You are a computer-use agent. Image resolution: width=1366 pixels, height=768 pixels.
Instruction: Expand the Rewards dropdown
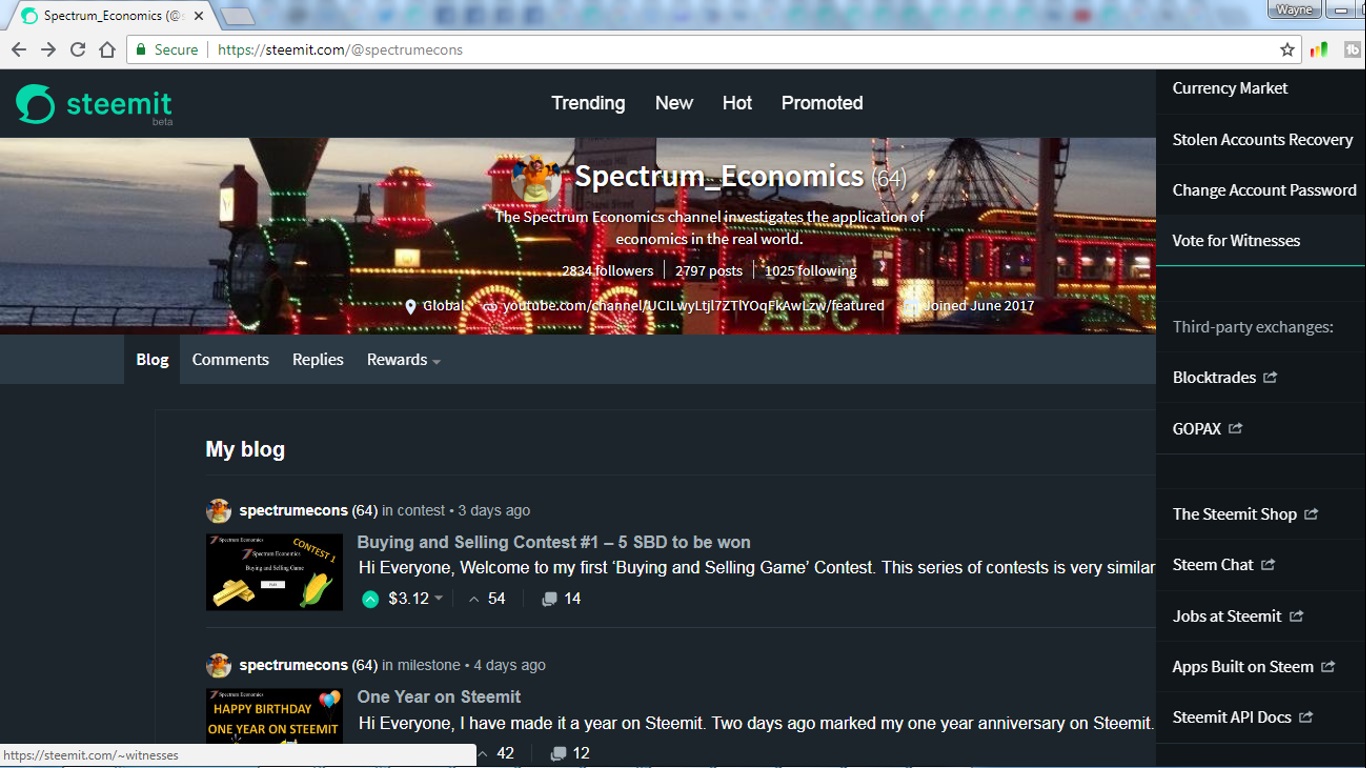click(x=403, y=360)
